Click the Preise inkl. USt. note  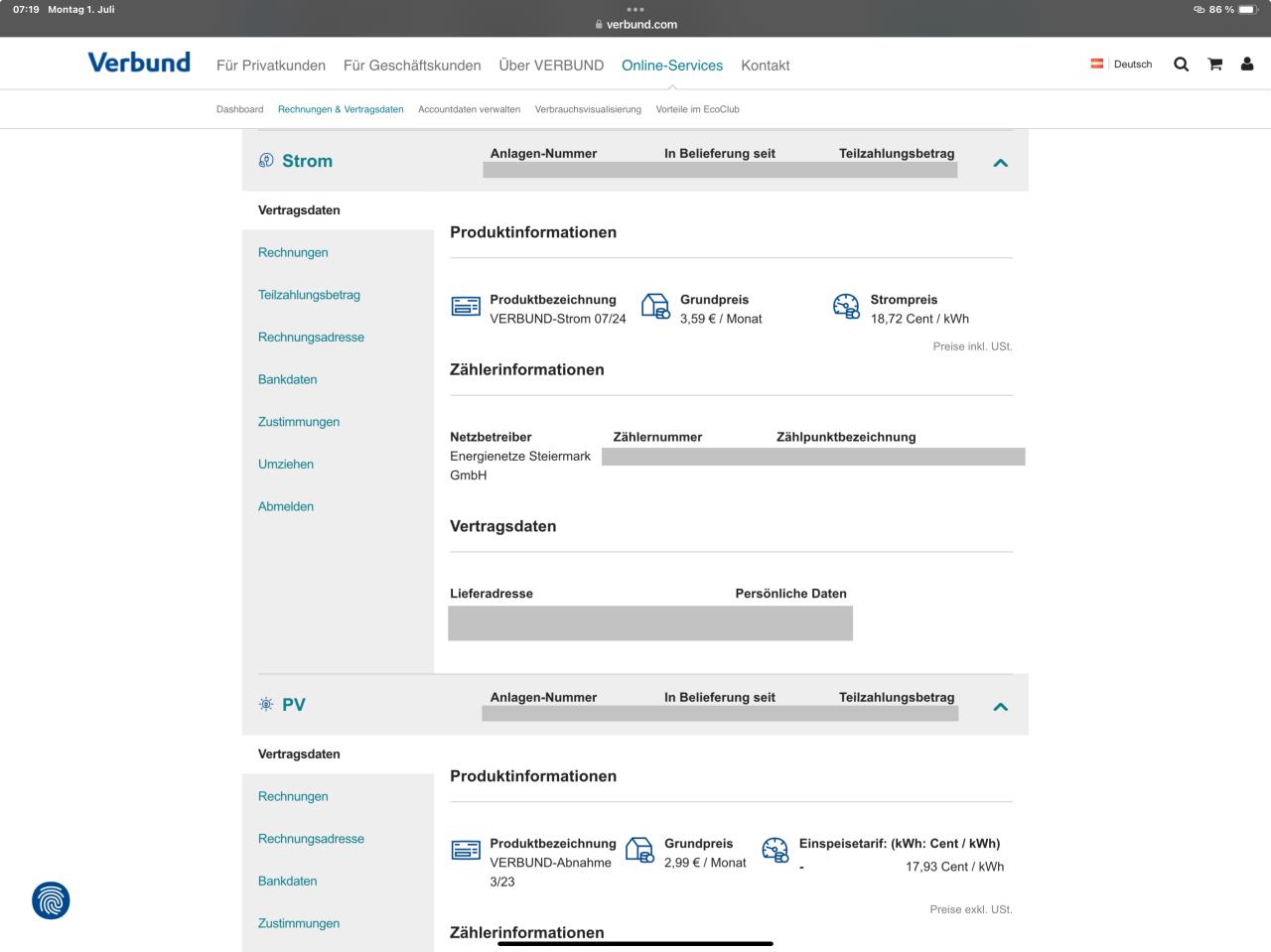click(x=972, y=346)
